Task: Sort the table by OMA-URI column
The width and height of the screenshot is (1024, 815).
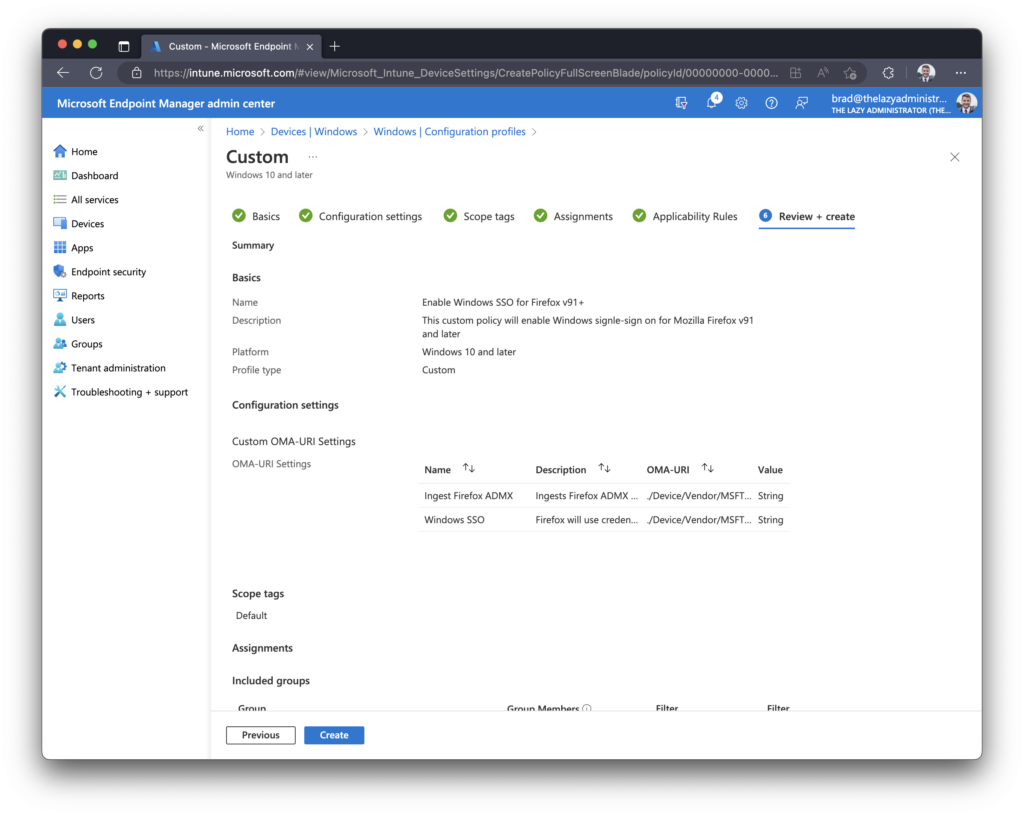Action: tap(708, 468)
